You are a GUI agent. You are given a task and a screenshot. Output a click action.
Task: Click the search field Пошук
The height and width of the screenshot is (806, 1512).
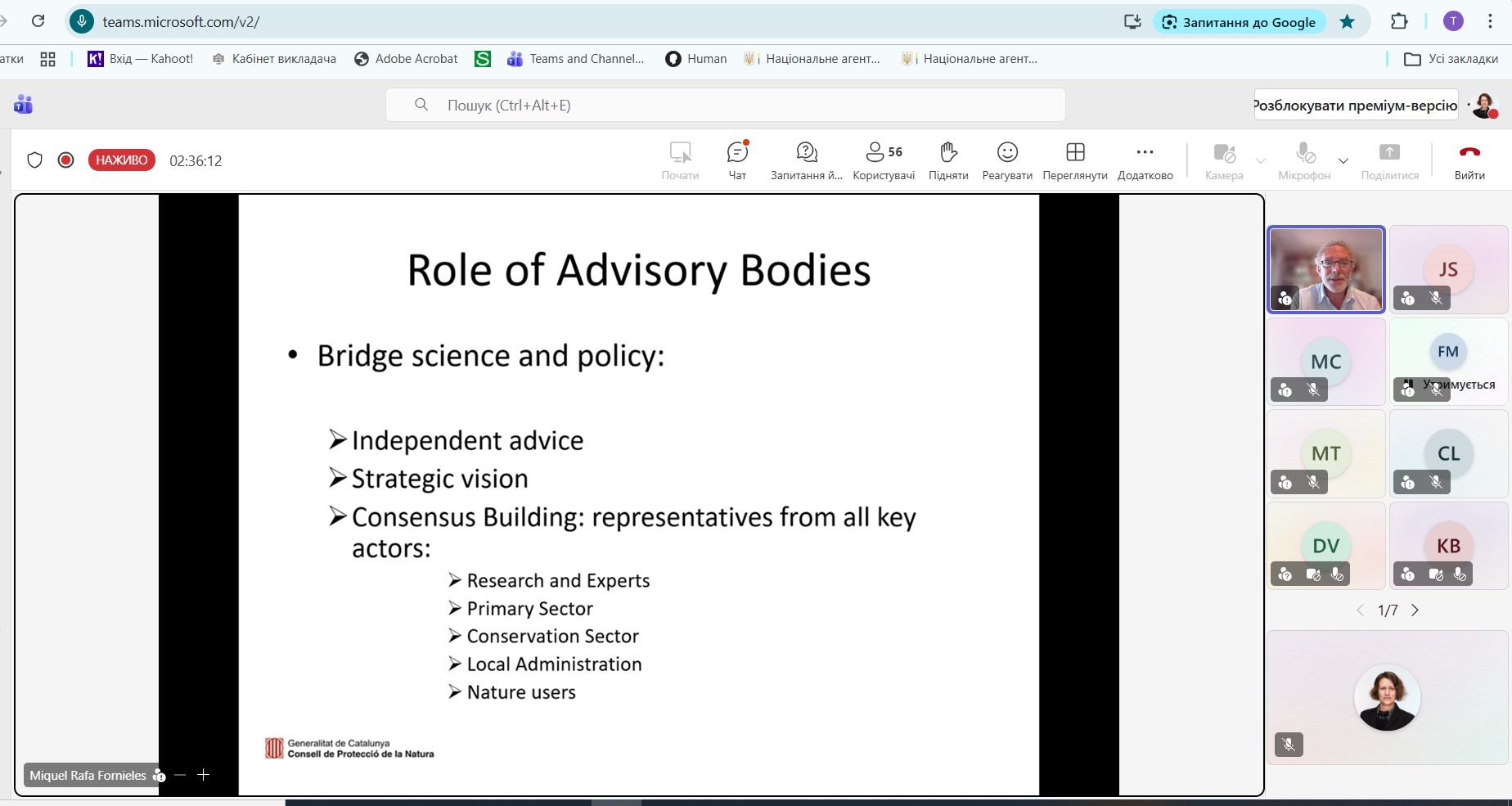pos(725,105)
